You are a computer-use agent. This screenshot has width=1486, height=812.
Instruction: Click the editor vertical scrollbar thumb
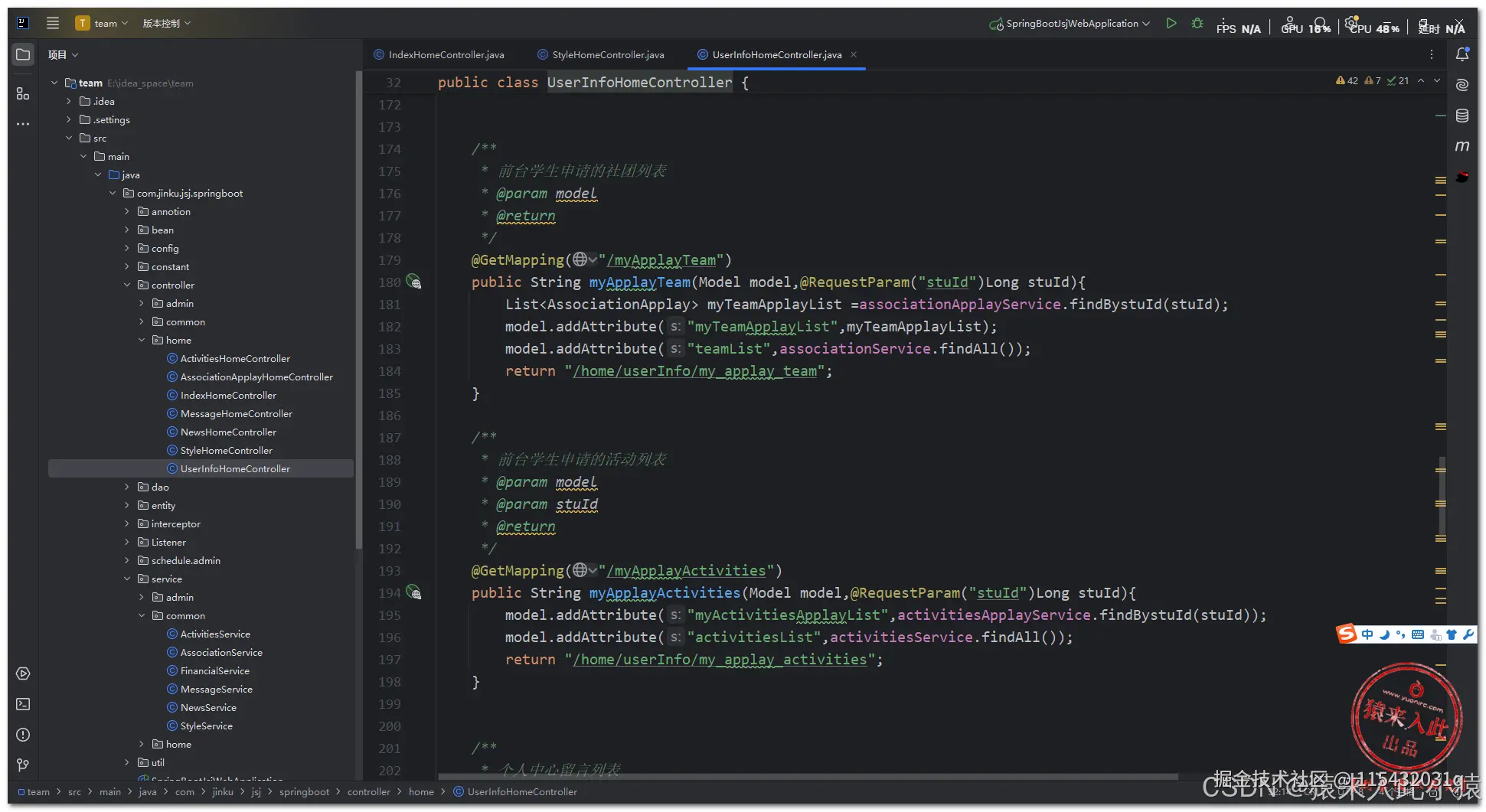click(x=1442, y=497)
